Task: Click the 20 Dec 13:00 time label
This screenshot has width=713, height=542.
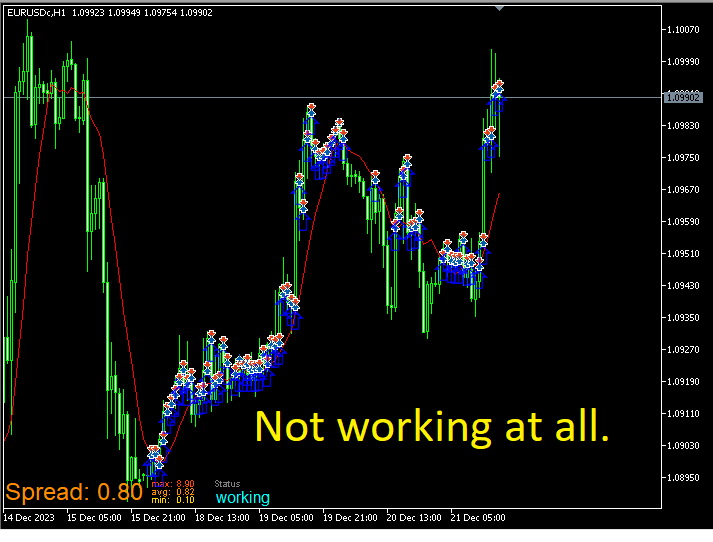Action: click(x=414, y=517)
